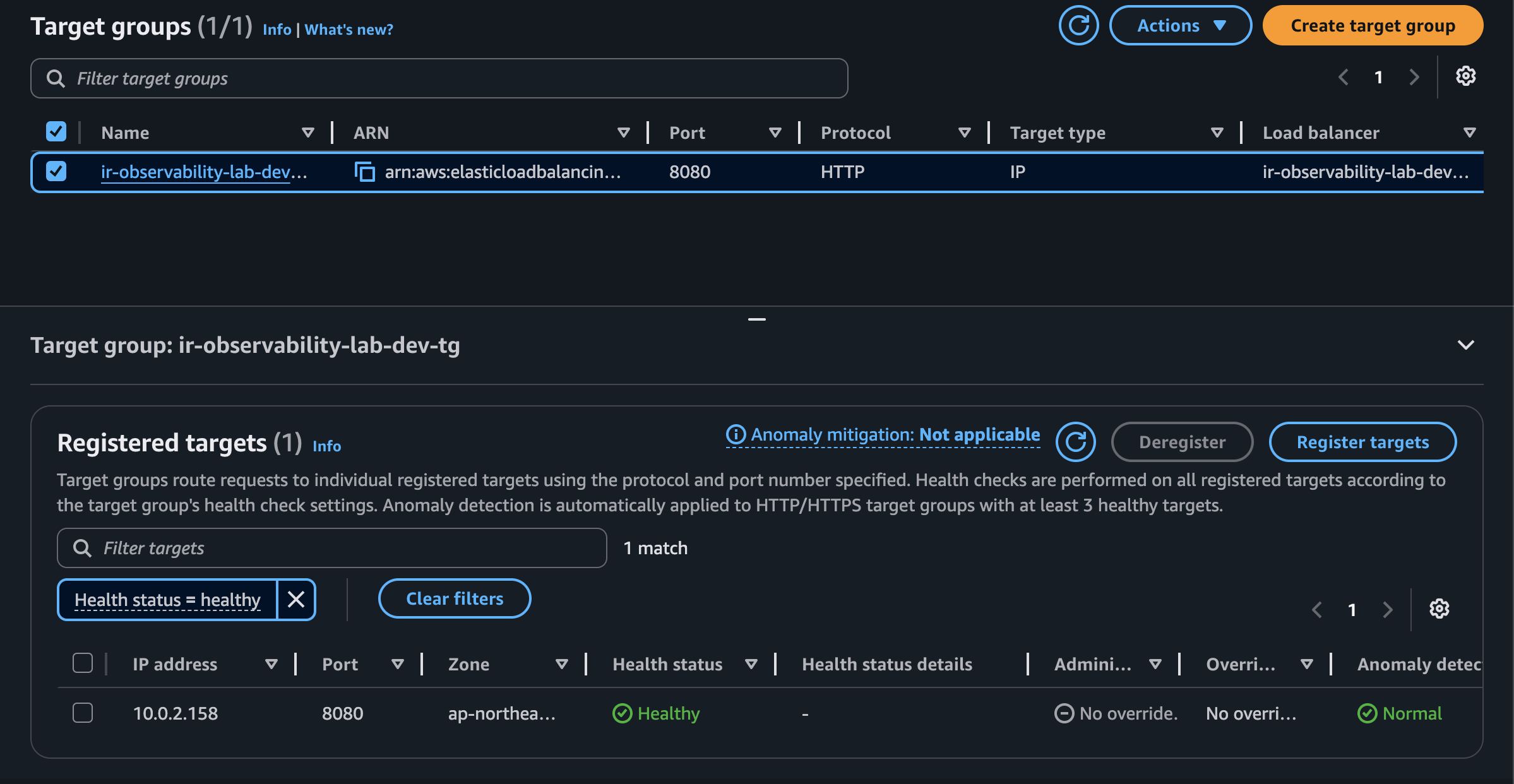Click search icon in Filter targets box

(x=82, y=548)
